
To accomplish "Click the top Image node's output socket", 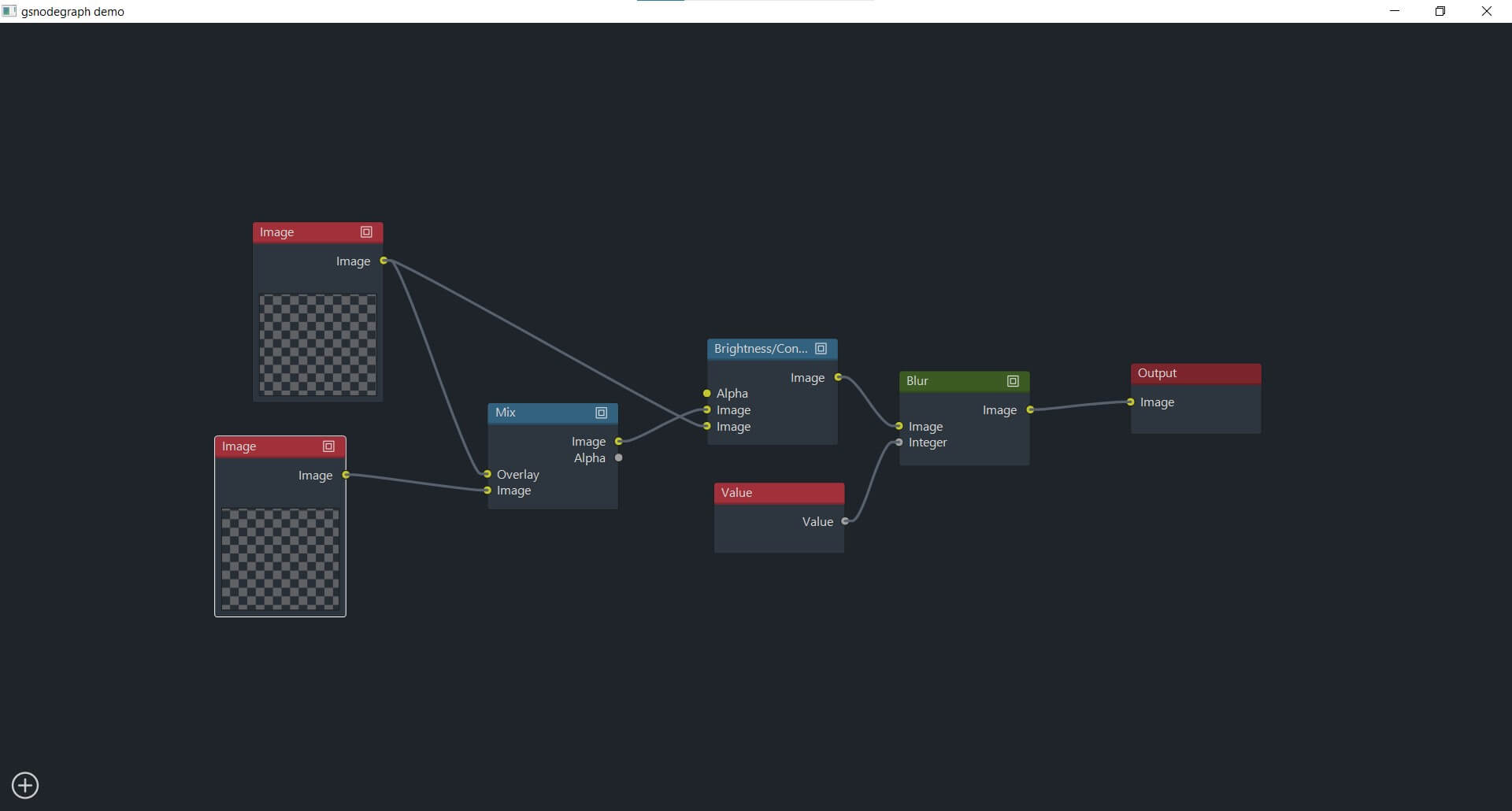I will [384, 261].
